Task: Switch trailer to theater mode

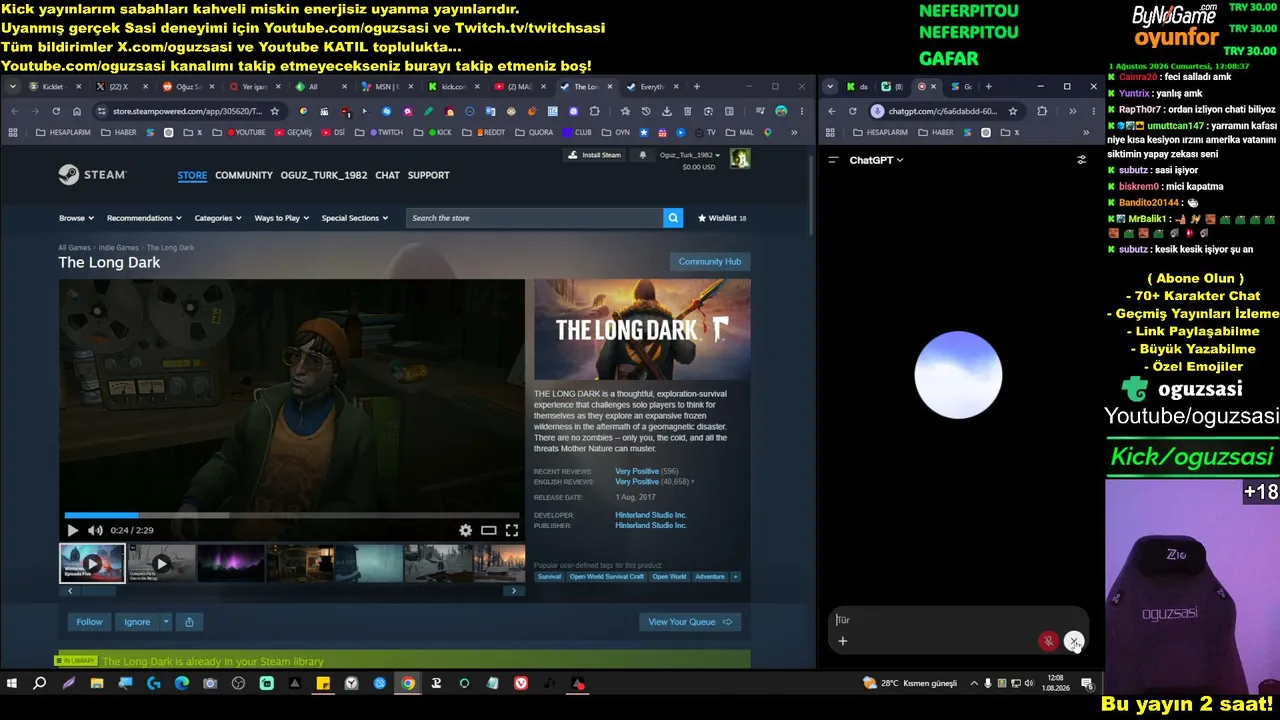Action: coord(489,530)
